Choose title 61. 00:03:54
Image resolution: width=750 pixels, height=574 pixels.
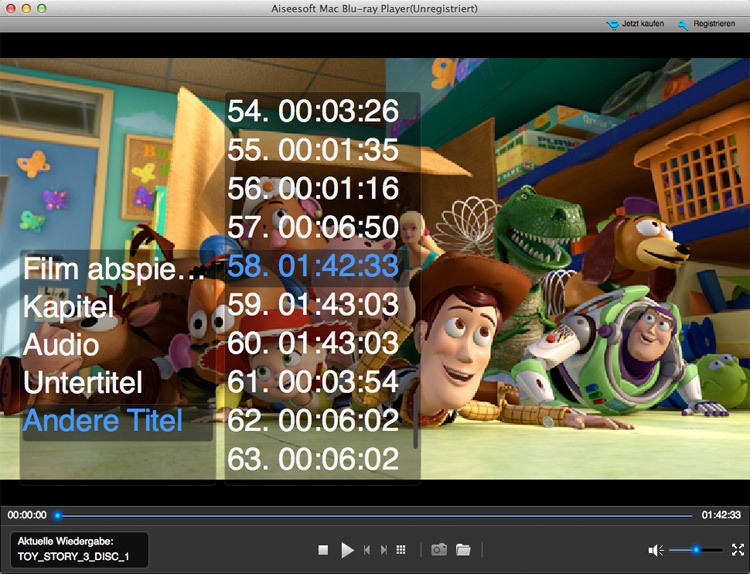coord(313,382)
